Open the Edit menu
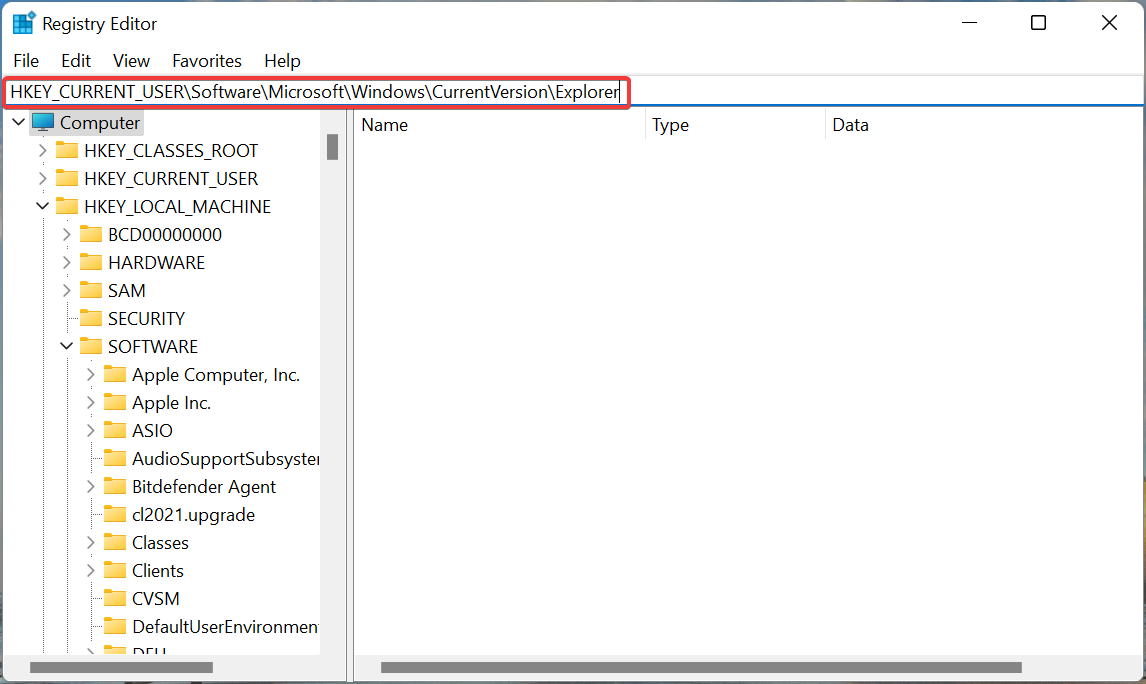 (75, 61)
